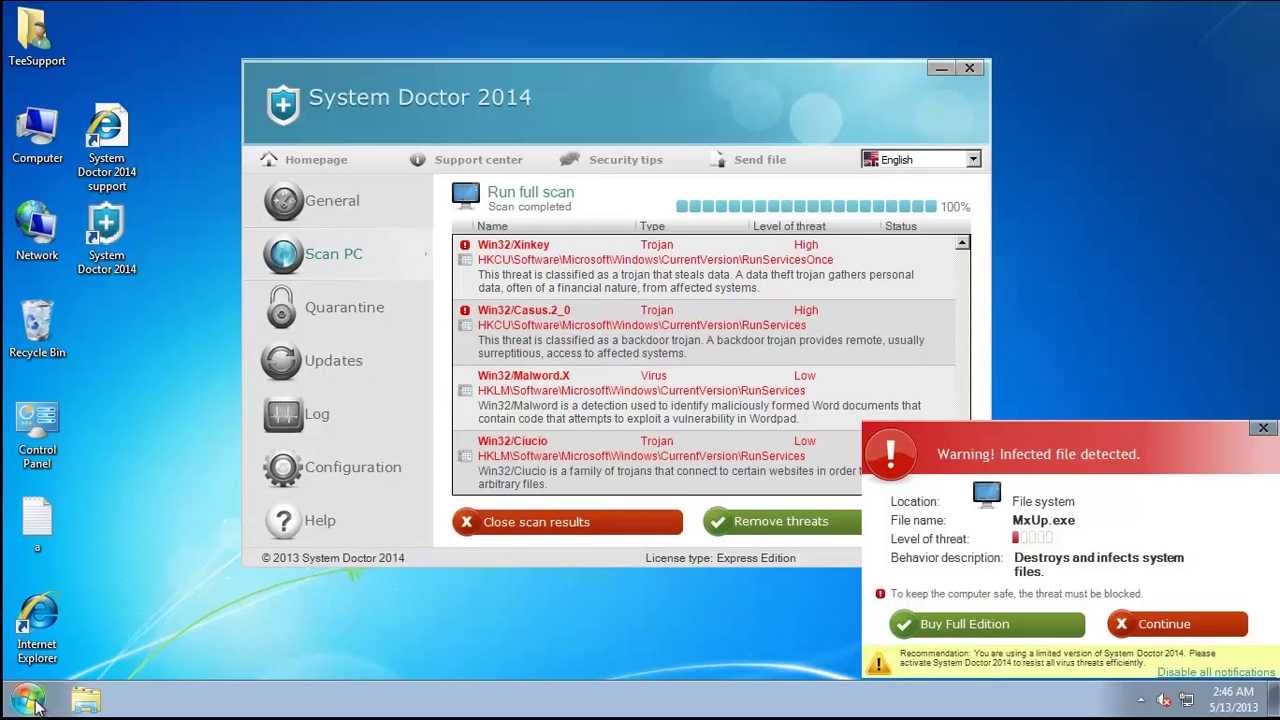Image resolution: width=1280 pixels, height=720 pixels.
Task: Open the English language dropdown
Action: point(921,159)
